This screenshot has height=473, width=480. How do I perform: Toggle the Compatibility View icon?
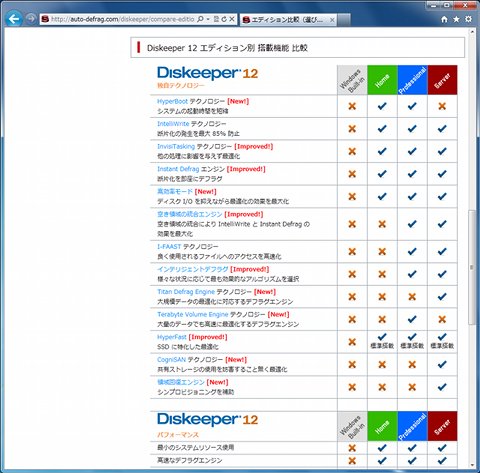click(x=216, y=19)
